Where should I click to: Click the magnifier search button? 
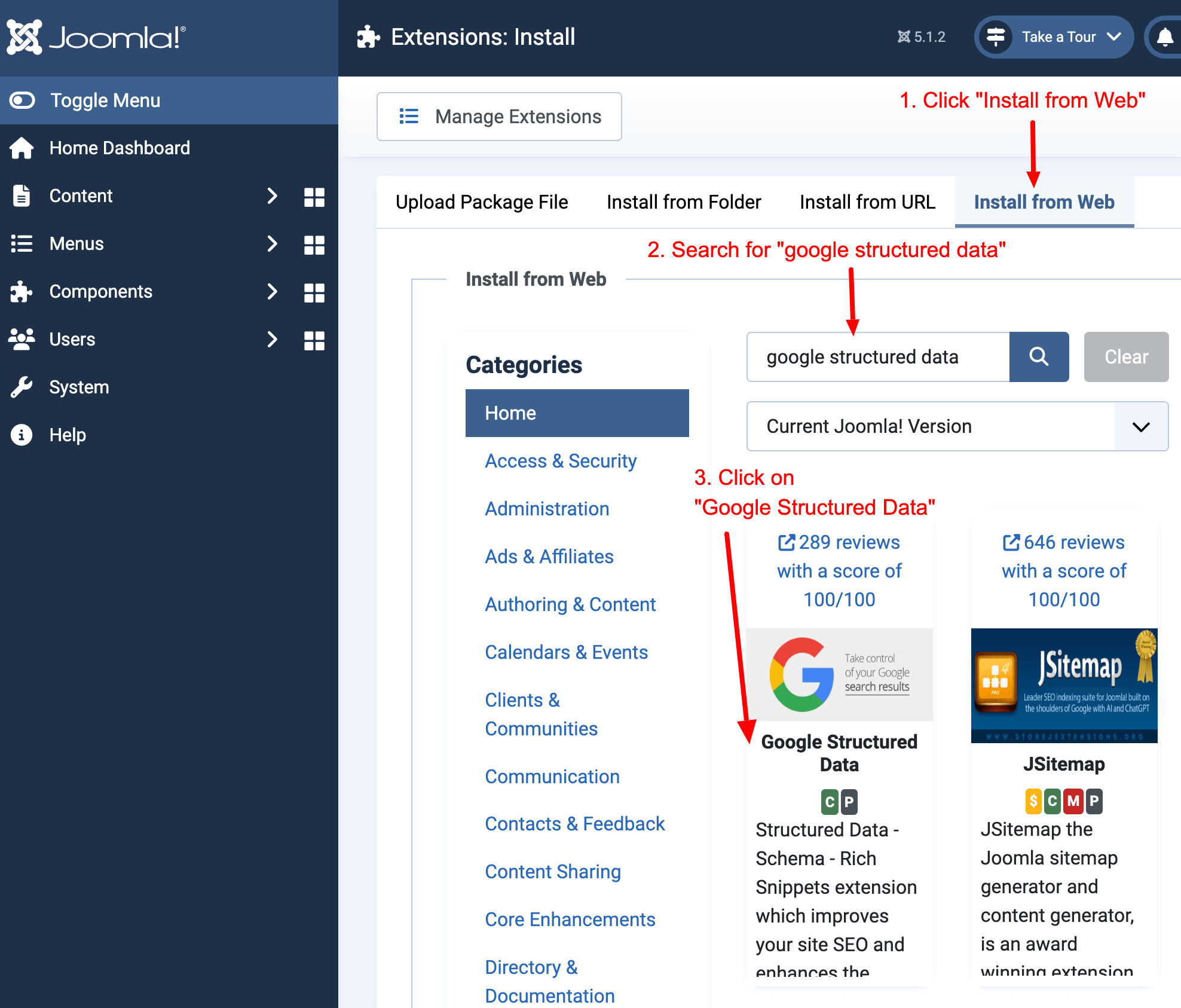point(1039,357)
